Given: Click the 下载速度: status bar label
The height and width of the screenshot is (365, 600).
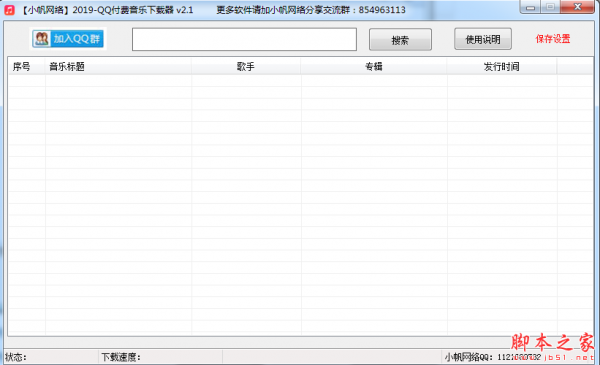Looking at the screenshot, I should 121,357.
